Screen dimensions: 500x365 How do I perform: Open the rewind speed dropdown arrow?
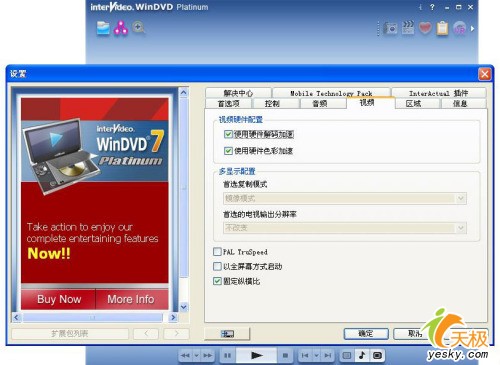coord(197,355)
